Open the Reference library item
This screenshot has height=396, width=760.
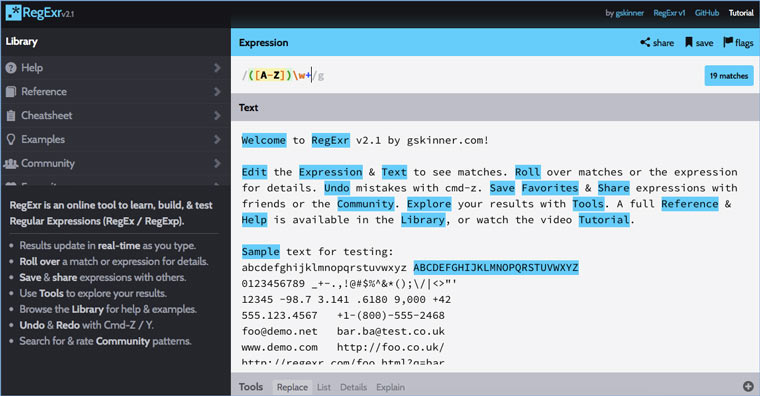[x=115, y=92]
